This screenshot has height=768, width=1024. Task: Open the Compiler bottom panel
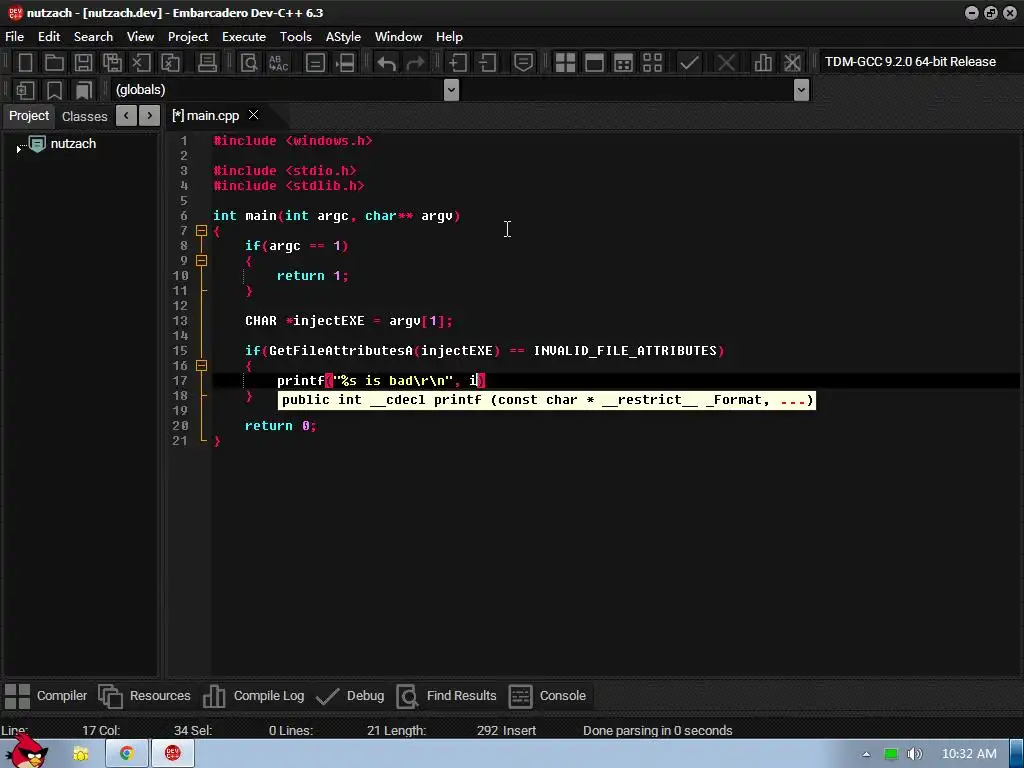pos(46,696)
